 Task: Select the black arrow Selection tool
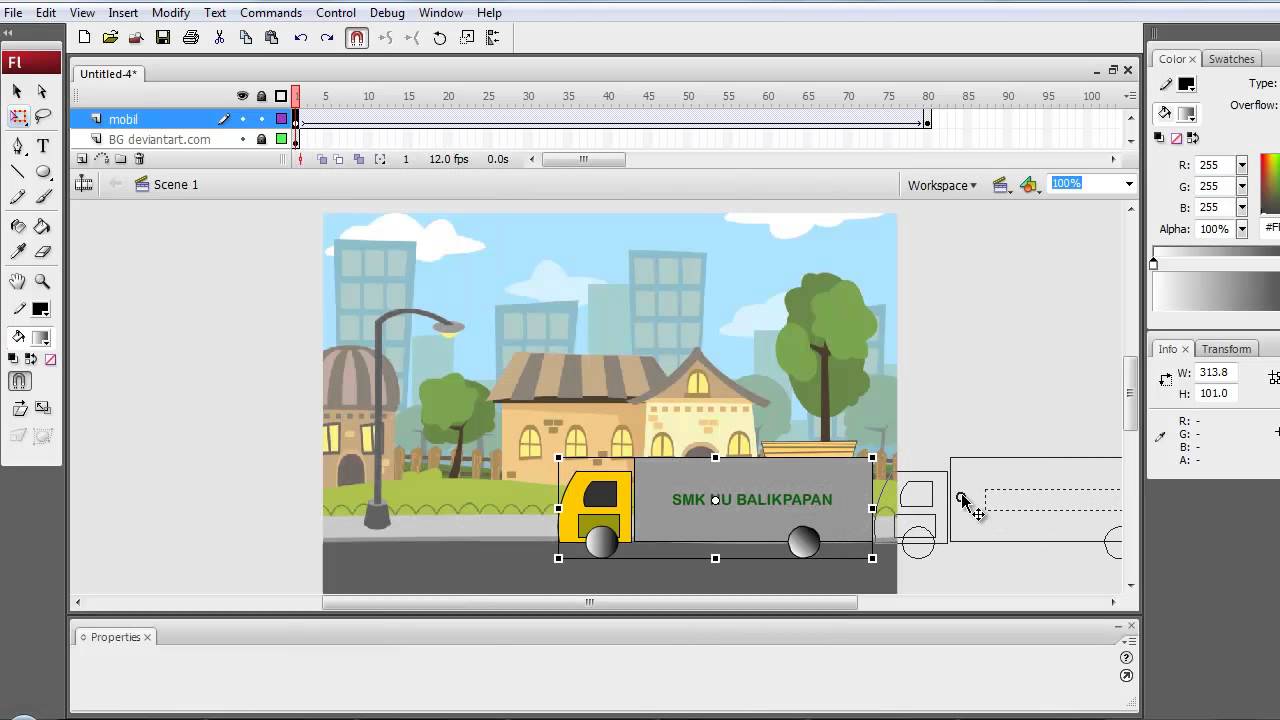click(x=17, y=91)
